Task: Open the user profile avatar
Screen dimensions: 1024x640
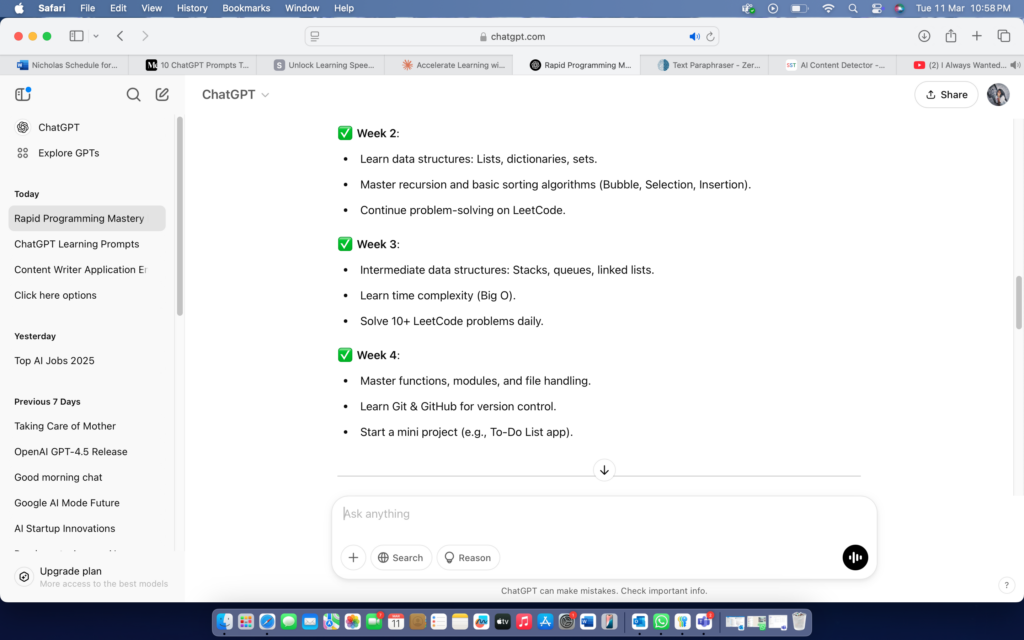Action: 997,94
